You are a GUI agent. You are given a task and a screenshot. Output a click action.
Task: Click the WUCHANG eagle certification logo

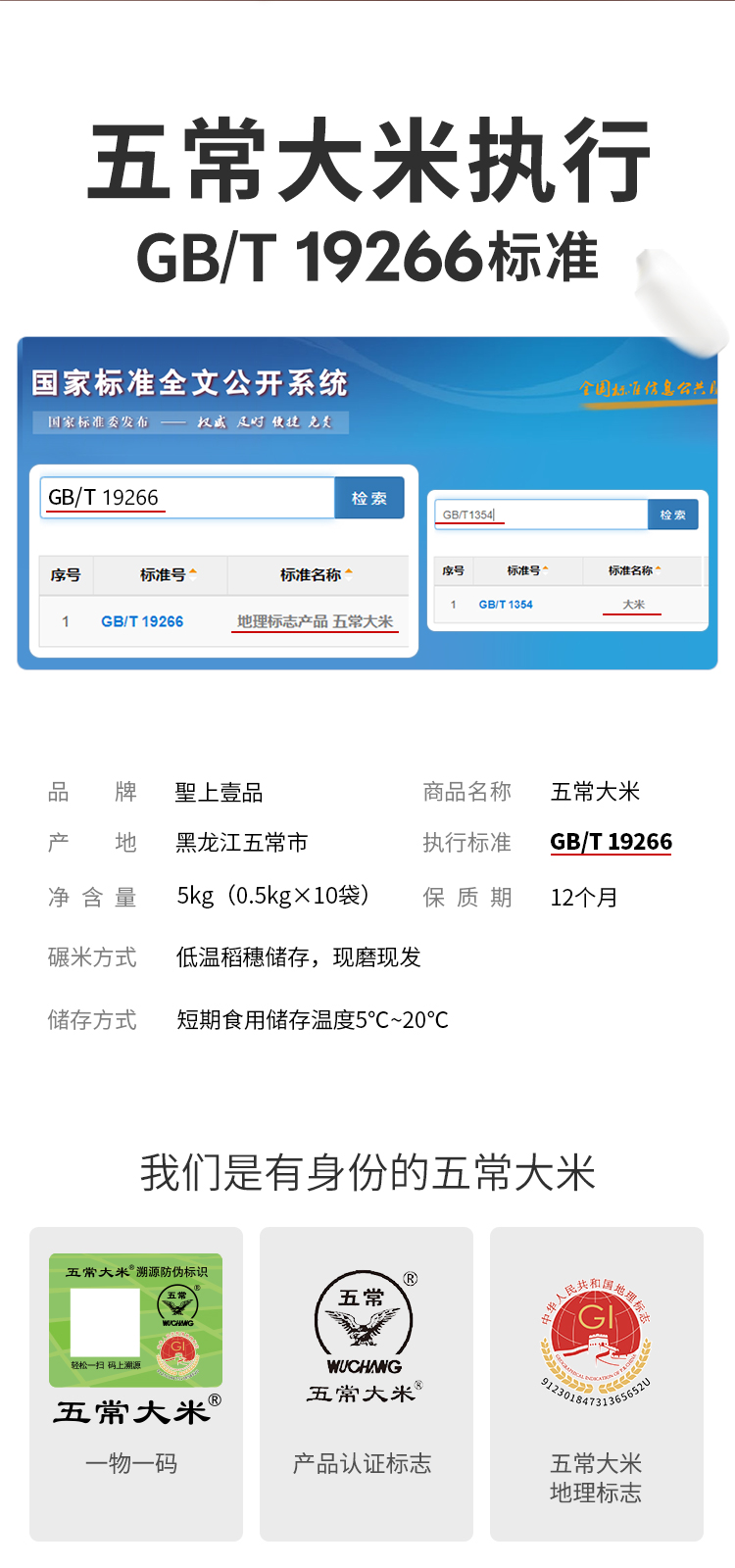click(364, 1323)
